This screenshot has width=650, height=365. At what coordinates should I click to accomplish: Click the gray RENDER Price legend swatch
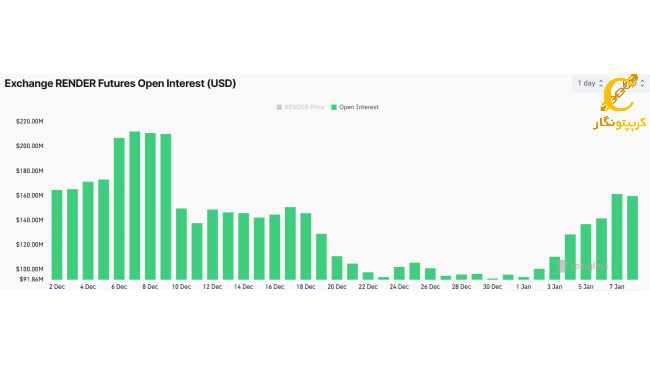point(279,107)
